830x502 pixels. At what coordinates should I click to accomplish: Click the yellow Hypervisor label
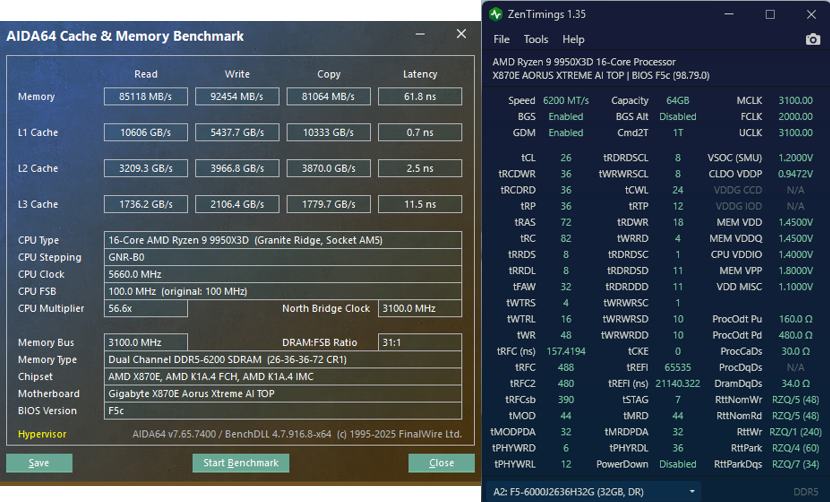[42, 434]
